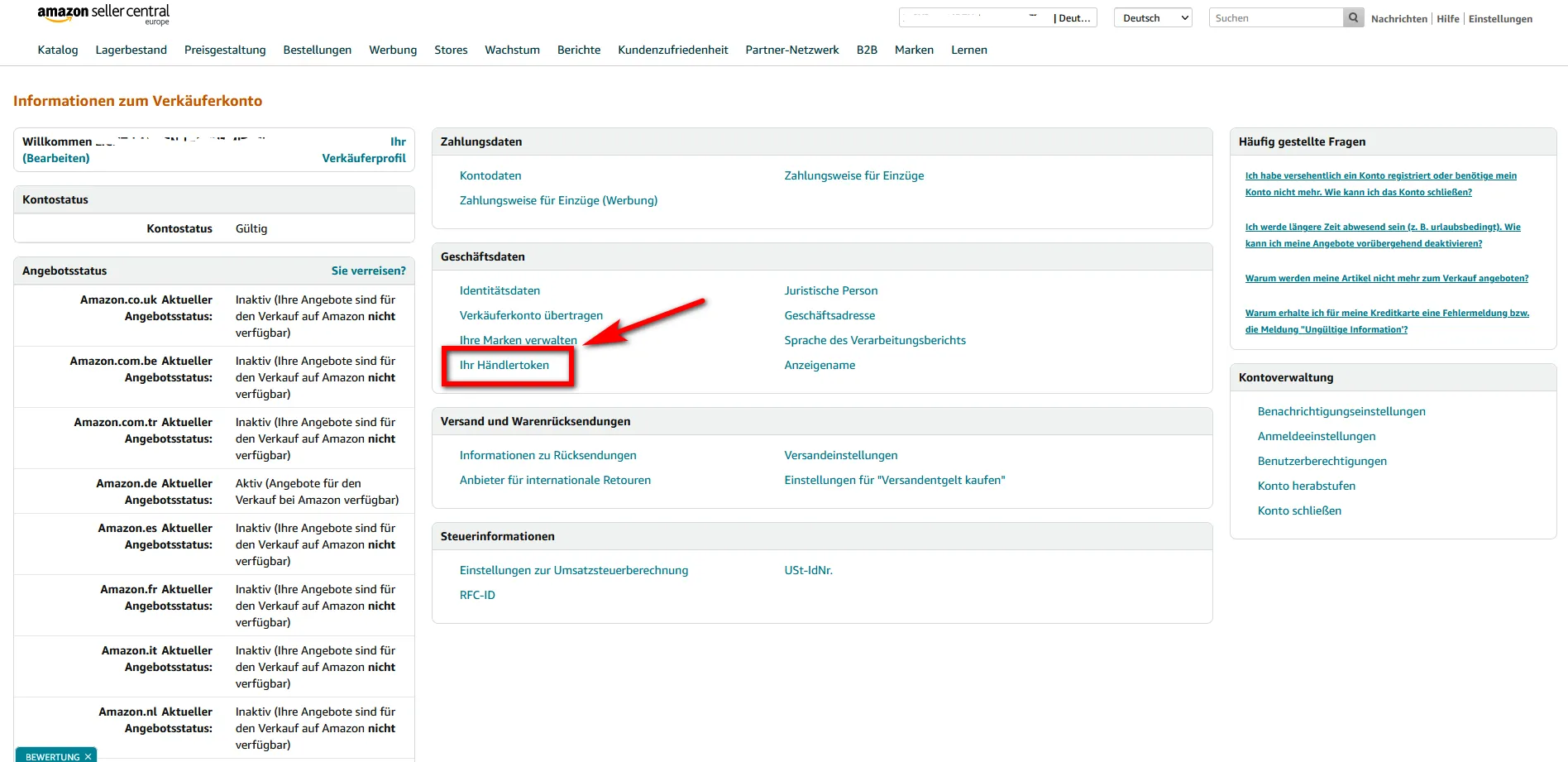Open the Berichte menu
The height and width of the screenshot is (762, 1568).
[579, 50]
